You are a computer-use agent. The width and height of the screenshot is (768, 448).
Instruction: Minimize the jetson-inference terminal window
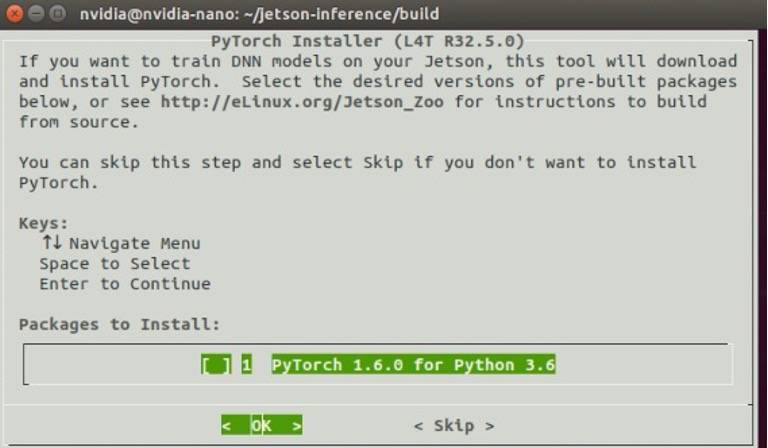36,13
